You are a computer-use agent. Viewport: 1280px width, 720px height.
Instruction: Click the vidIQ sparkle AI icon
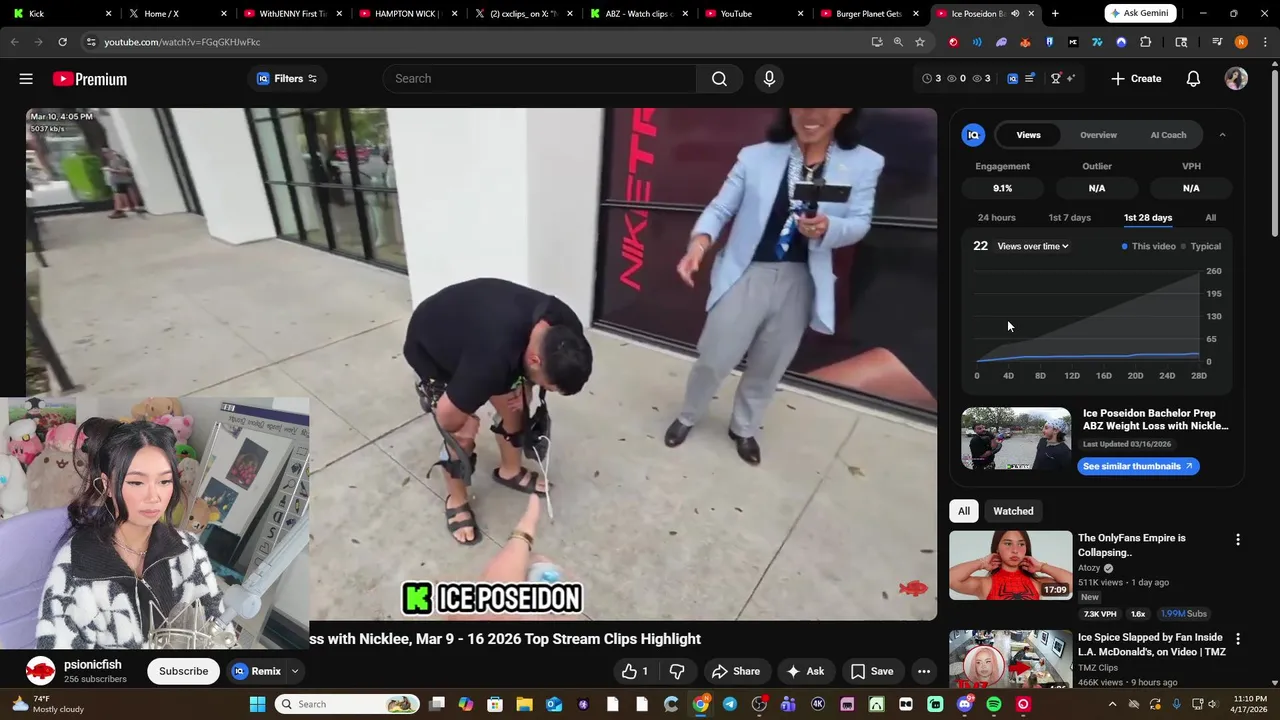1071,78
